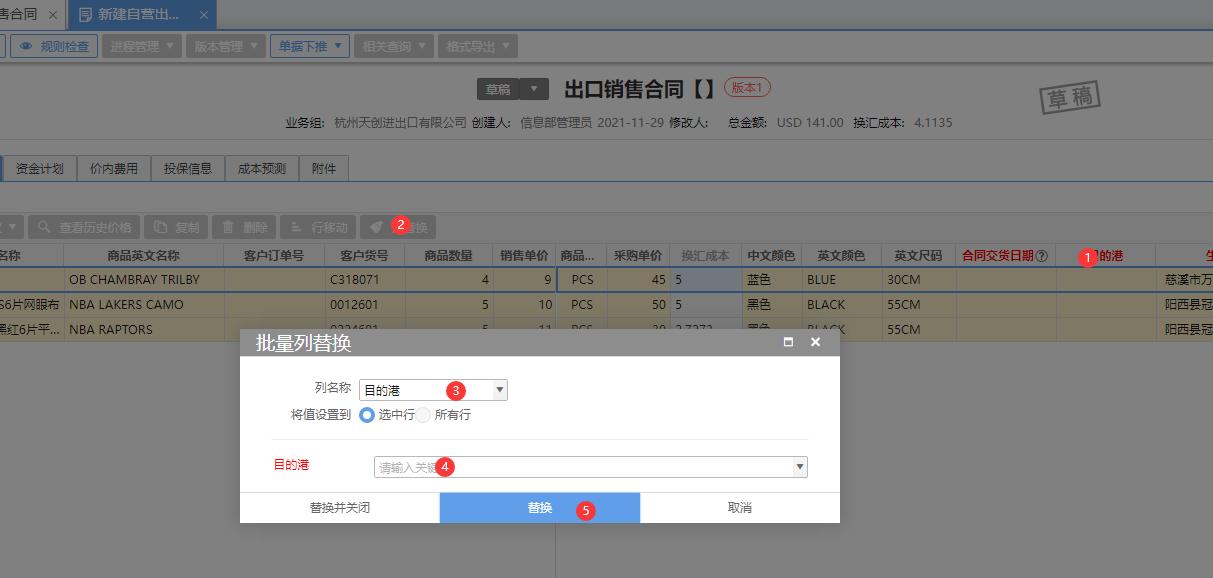Switch to the 成本预测 tab
This screenshot has width=1213, height=578.
pyautogui.click(x=260, y=168)
